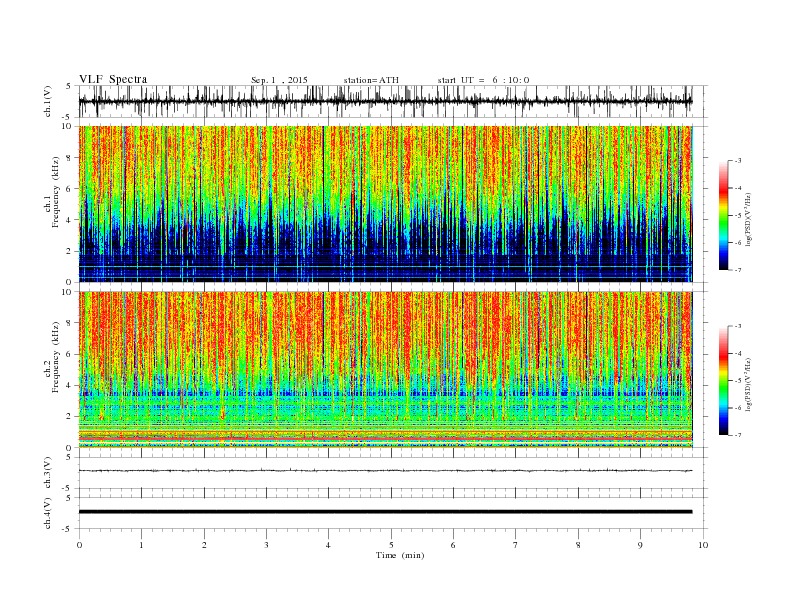Click the ch.1 PSD color bar
792x612 pixels.
tap(723, 215)
